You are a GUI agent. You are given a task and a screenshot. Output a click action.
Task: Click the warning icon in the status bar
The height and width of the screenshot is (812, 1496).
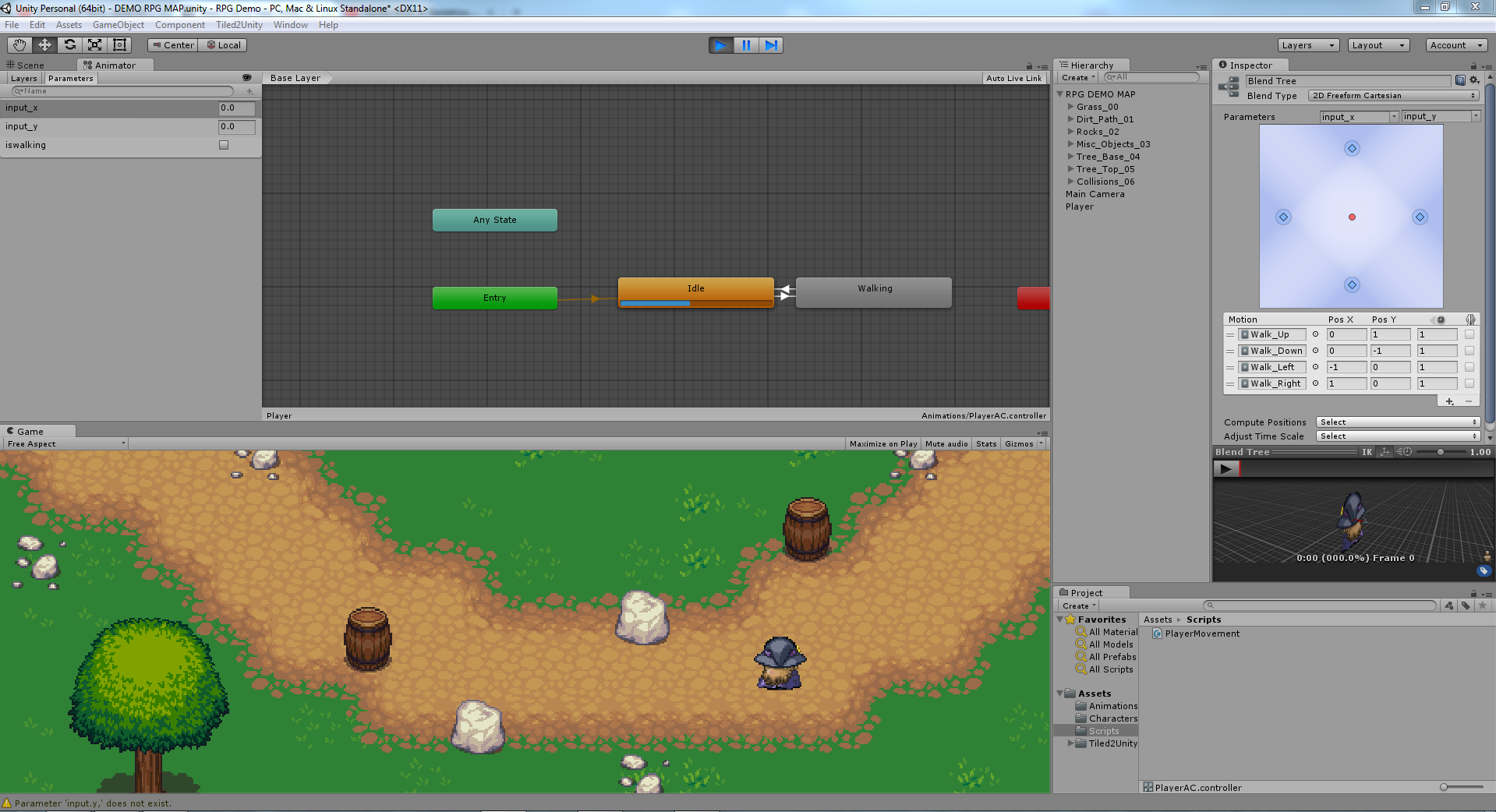point(7,803)
